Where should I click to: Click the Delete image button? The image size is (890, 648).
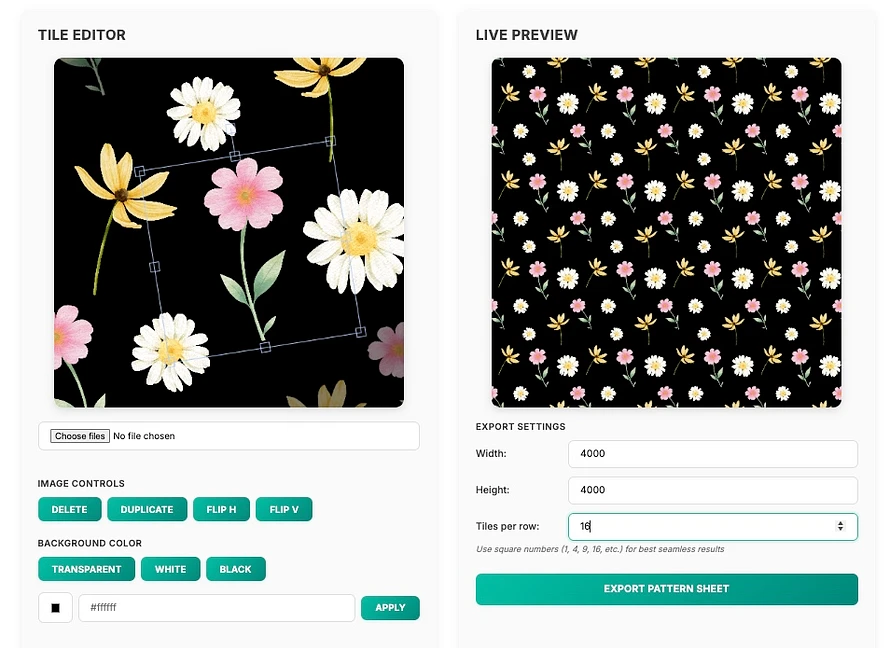click(69, 509)
